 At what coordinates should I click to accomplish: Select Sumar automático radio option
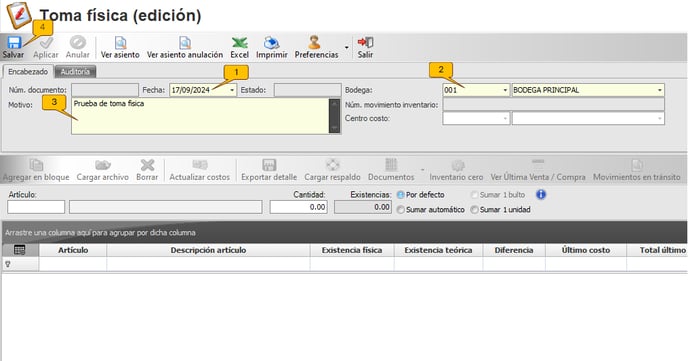click(400, 210)
